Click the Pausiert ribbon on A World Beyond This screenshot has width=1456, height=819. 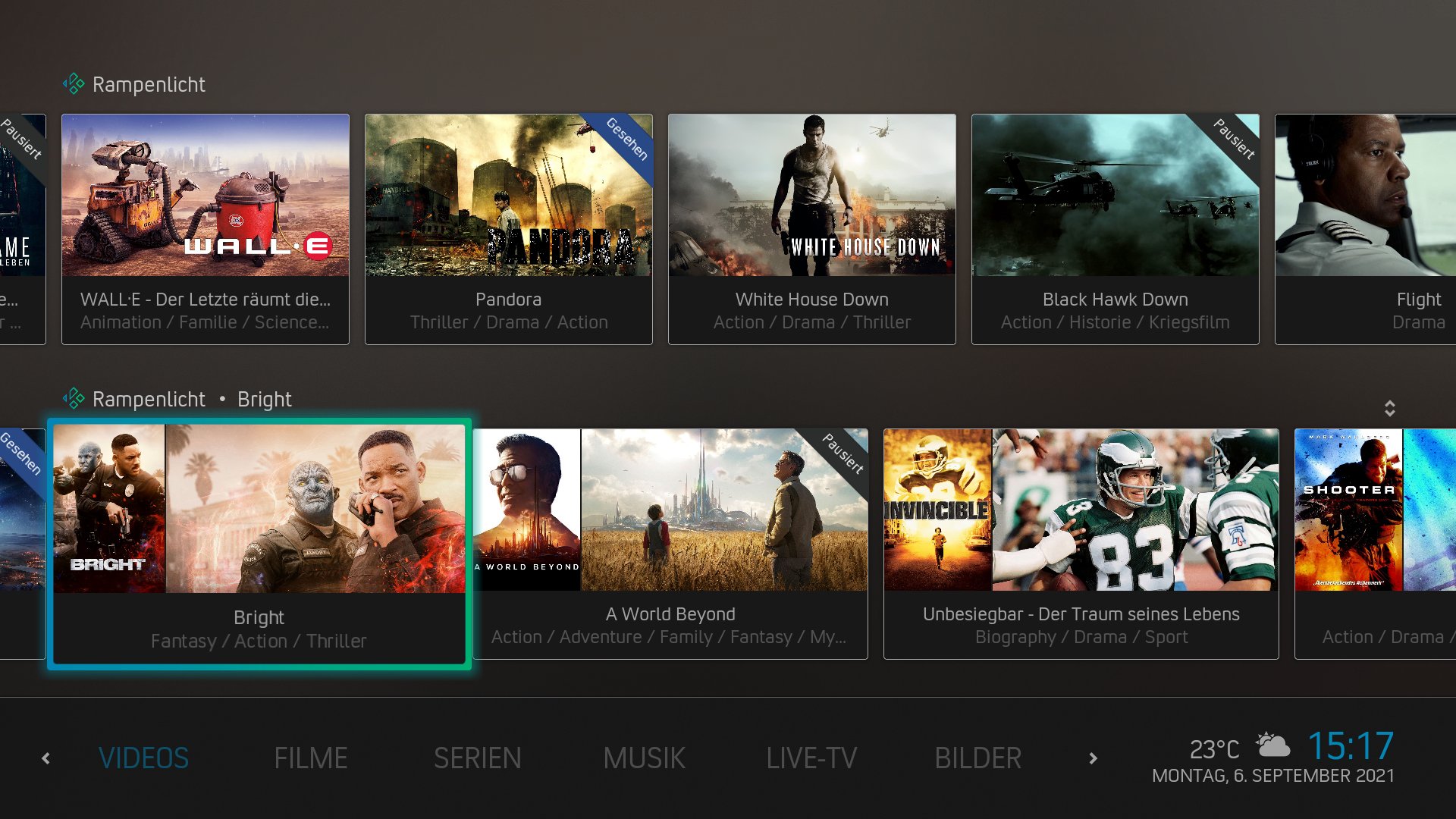(842, 454)
